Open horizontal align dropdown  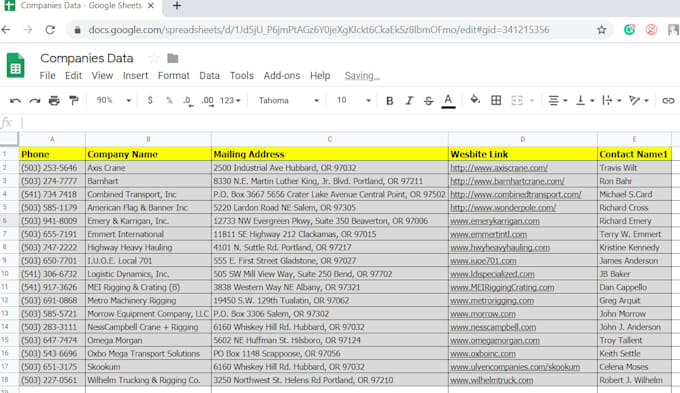[558, 101]
